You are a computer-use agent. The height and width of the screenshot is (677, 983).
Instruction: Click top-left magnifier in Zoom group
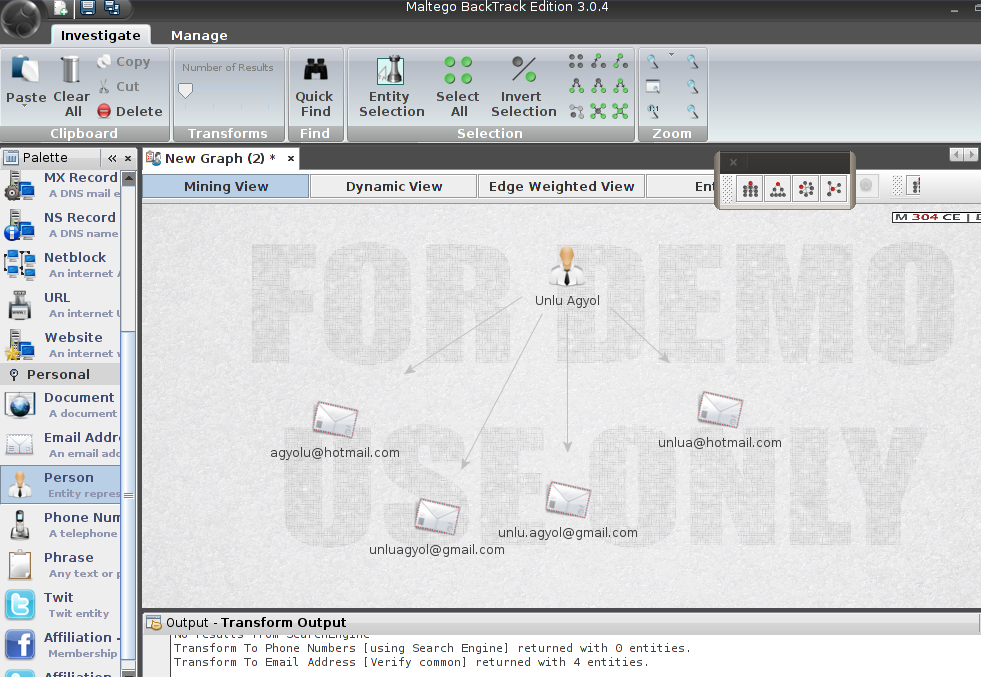(x=653, y=61)
